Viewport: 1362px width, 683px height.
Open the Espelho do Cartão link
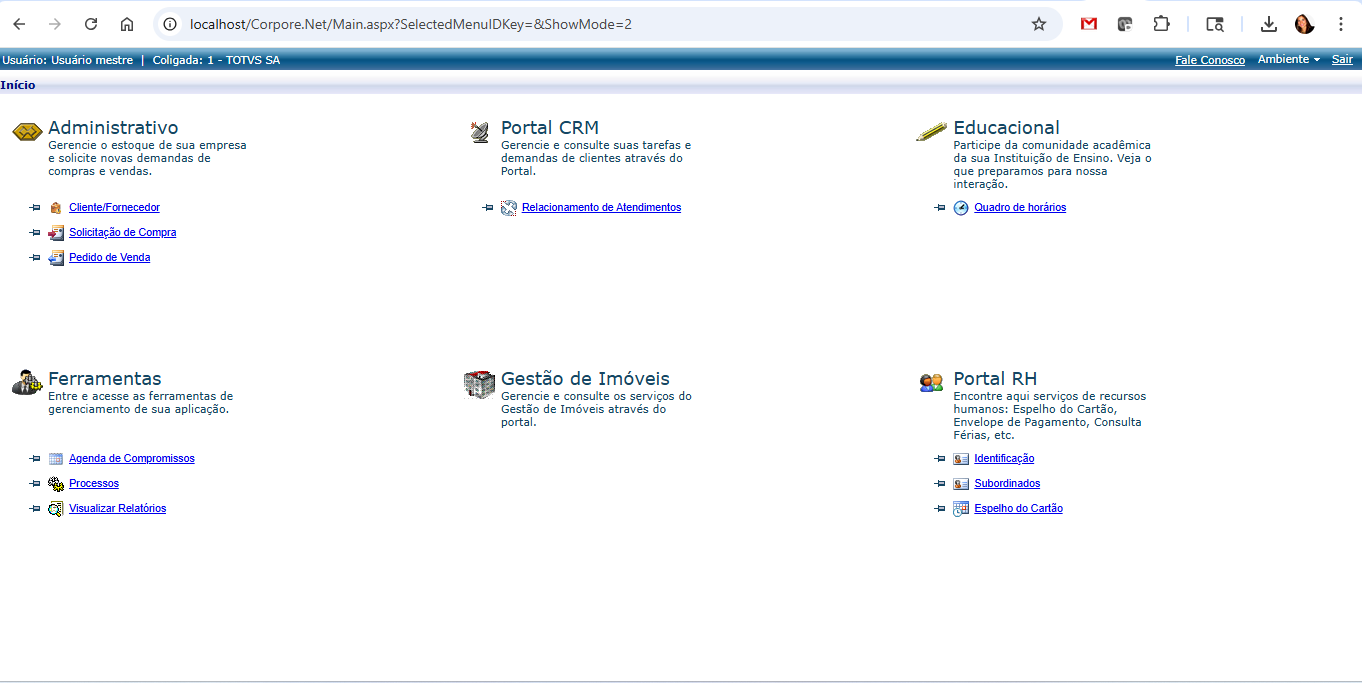pos(1018,509)
